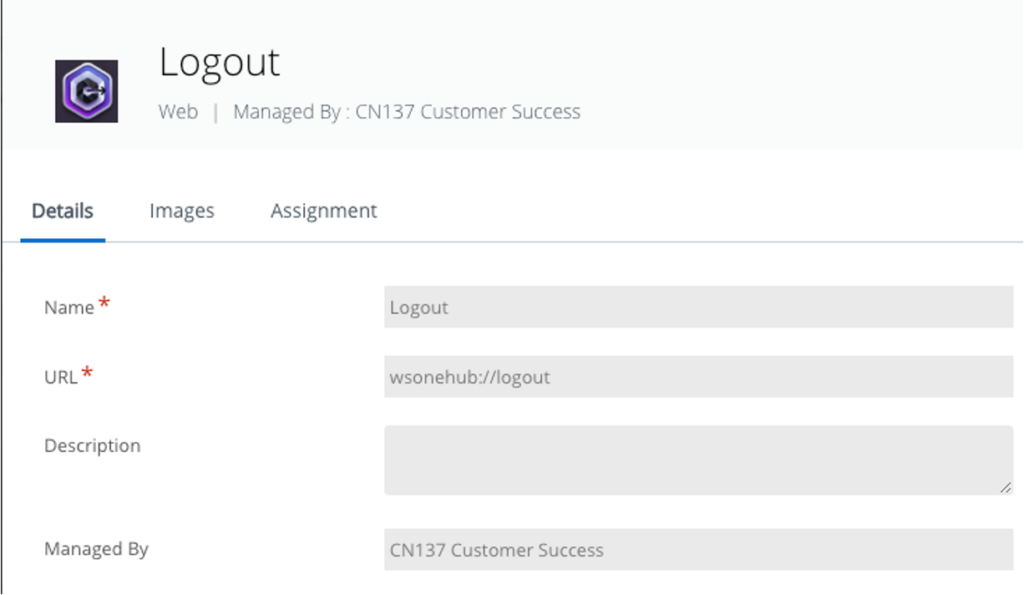The height and width of the screenshot is (595, 1024).
Task: Click the Description box resize handle
Action: click(x=1004, y=486)
